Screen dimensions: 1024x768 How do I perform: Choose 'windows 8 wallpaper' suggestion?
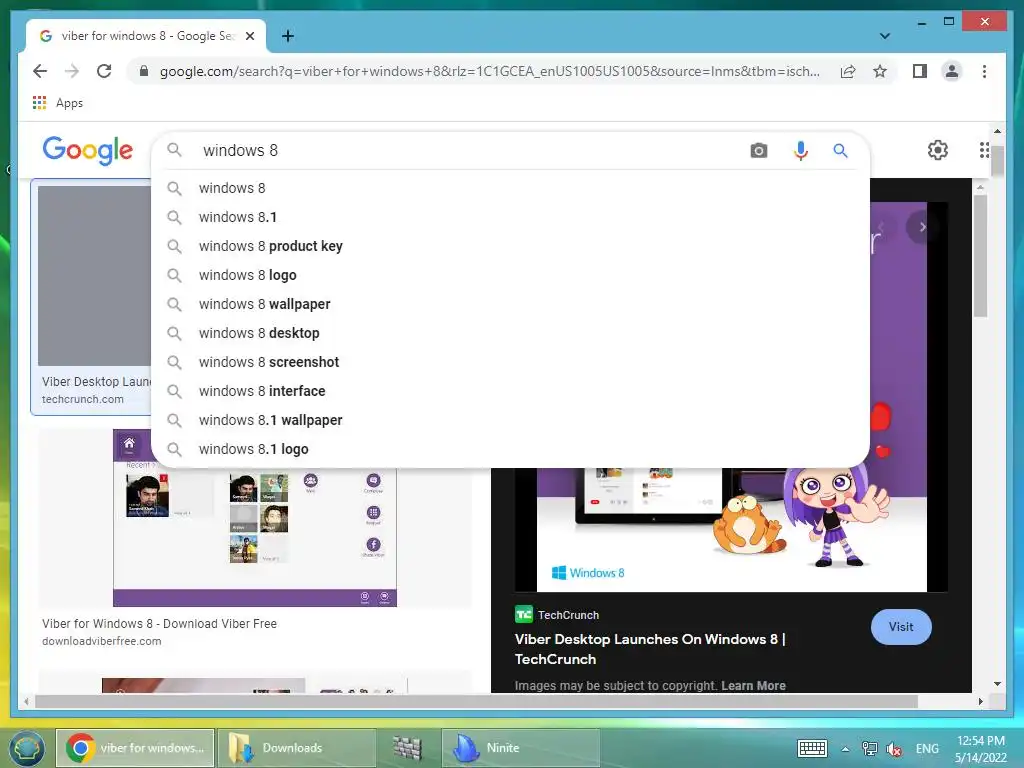point(510,304)
